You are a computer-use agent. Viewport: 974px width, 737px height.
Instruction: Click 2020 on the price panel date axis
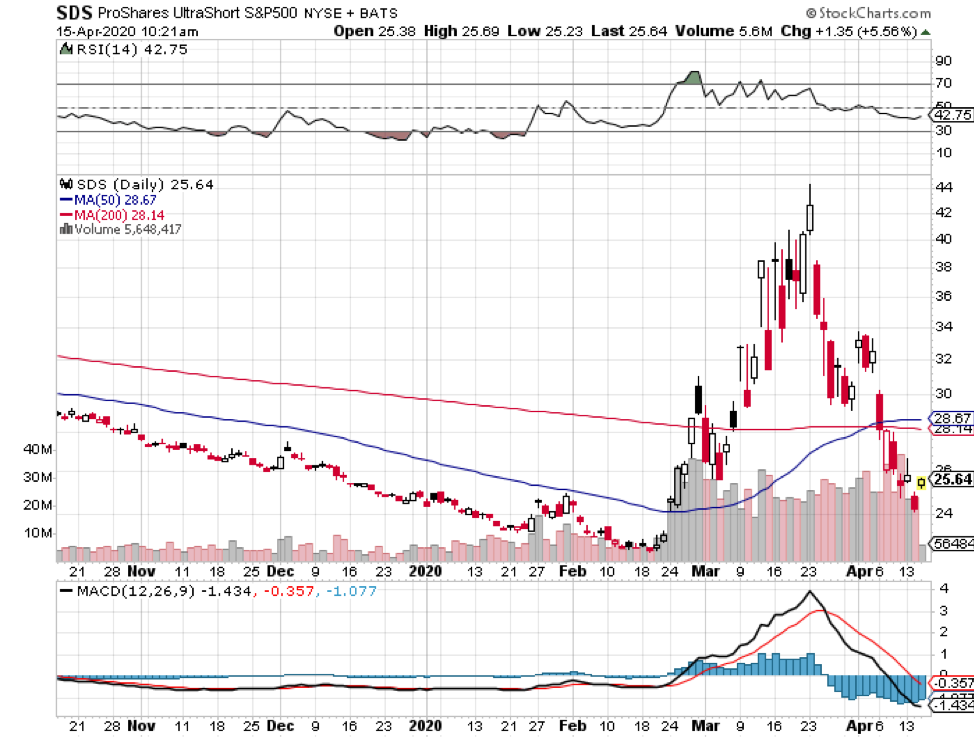[426, 571]
